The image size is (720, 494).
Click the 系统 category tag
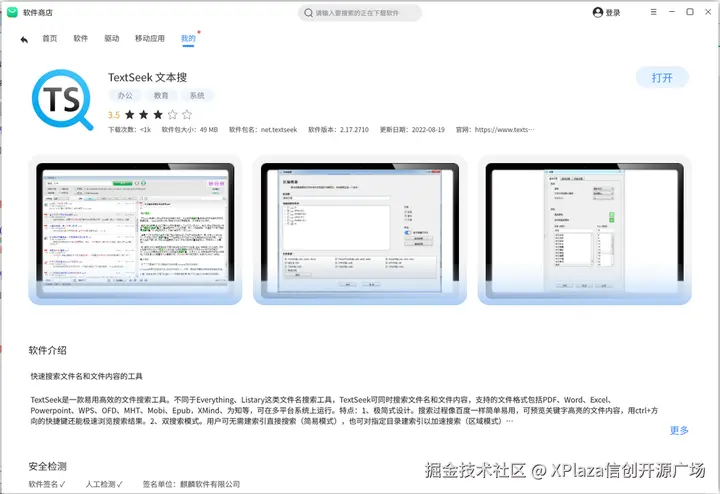tap(197, 95)
